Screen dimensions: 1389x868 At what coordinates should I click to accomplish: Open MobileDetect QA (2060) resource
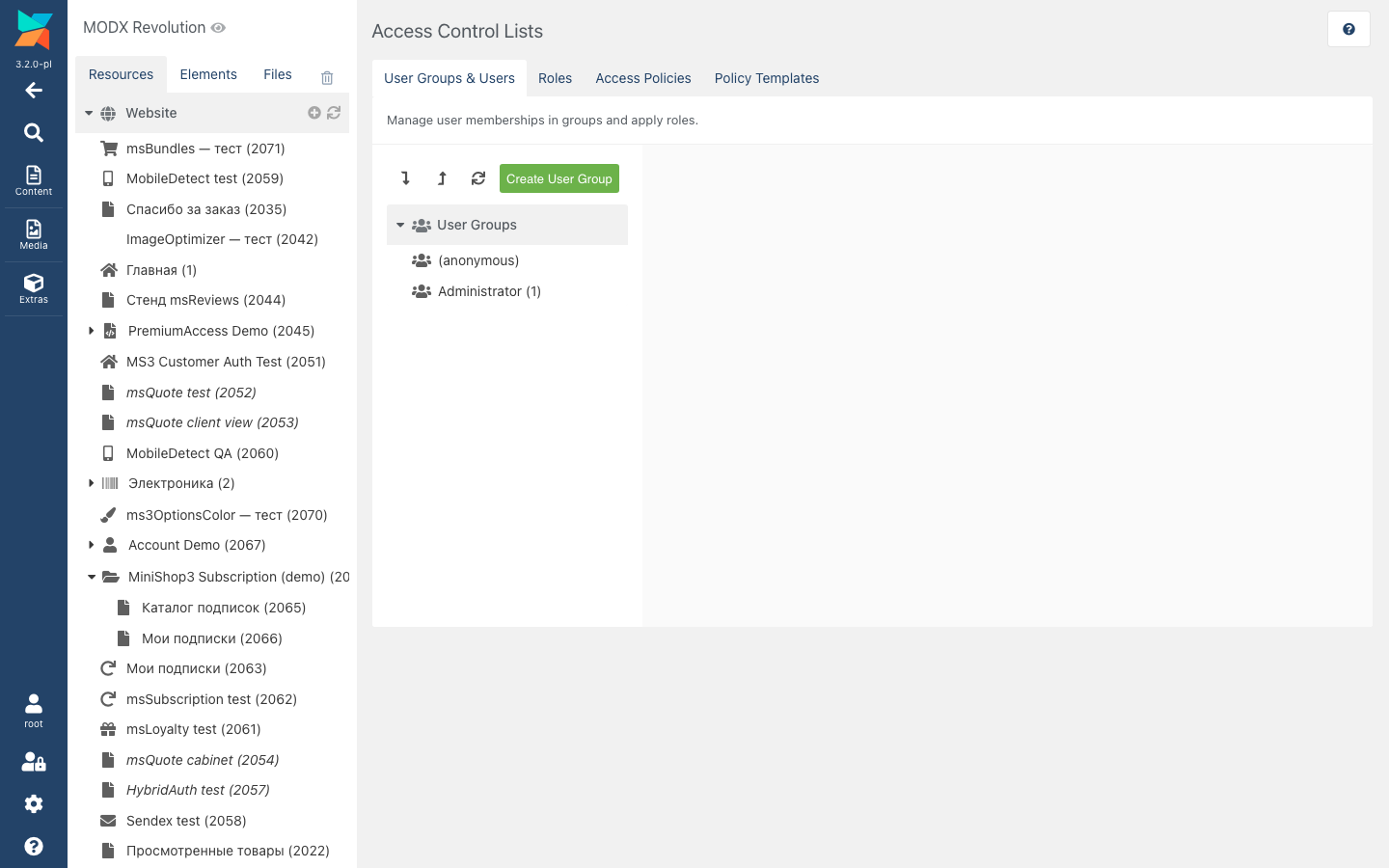[x=203, y=453]
